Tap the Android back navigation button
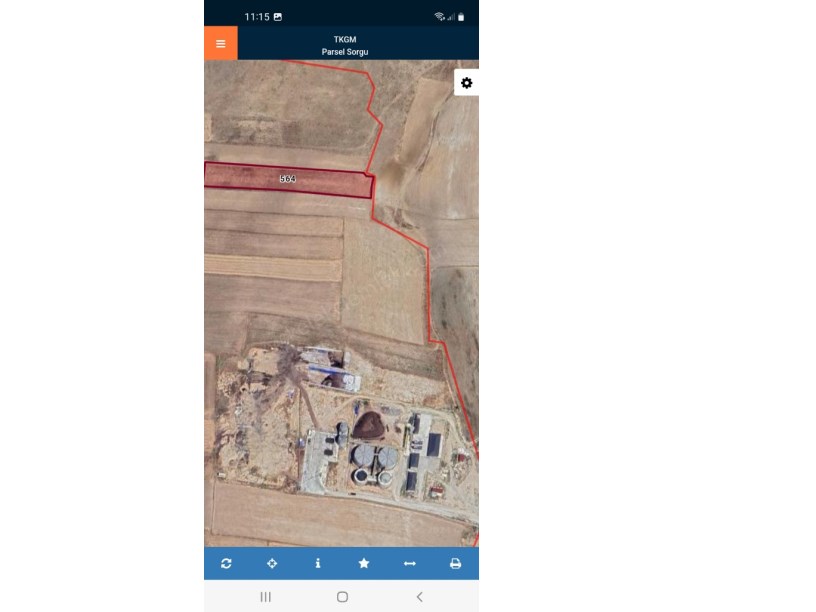This screenshot has width=816, height=612. tap(419, 596)
